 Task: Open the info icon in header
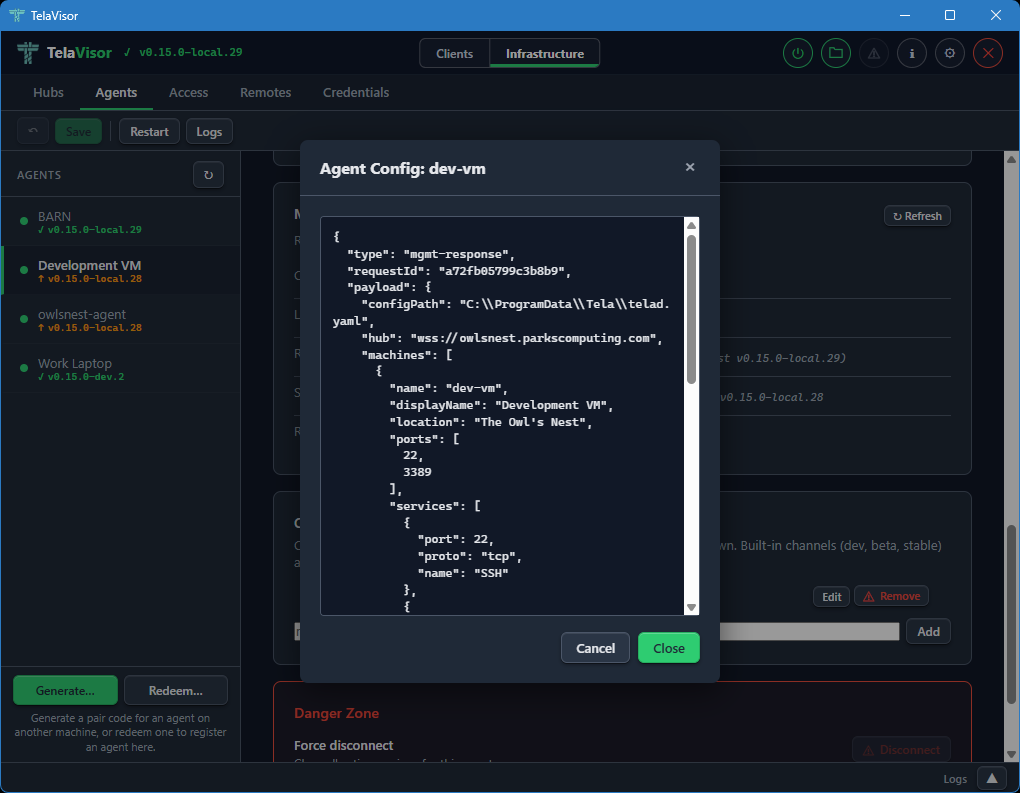click(912, 53)
